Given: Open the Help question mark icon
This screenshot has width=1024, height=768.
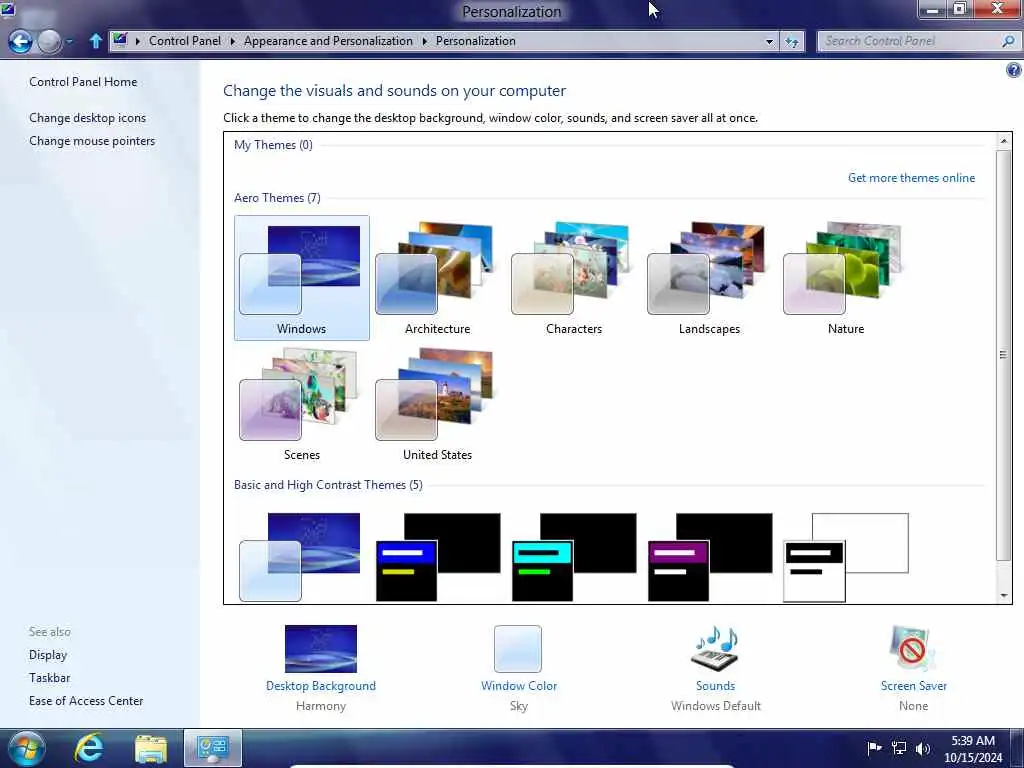Looking at the screenshot, I should 1014,70.
